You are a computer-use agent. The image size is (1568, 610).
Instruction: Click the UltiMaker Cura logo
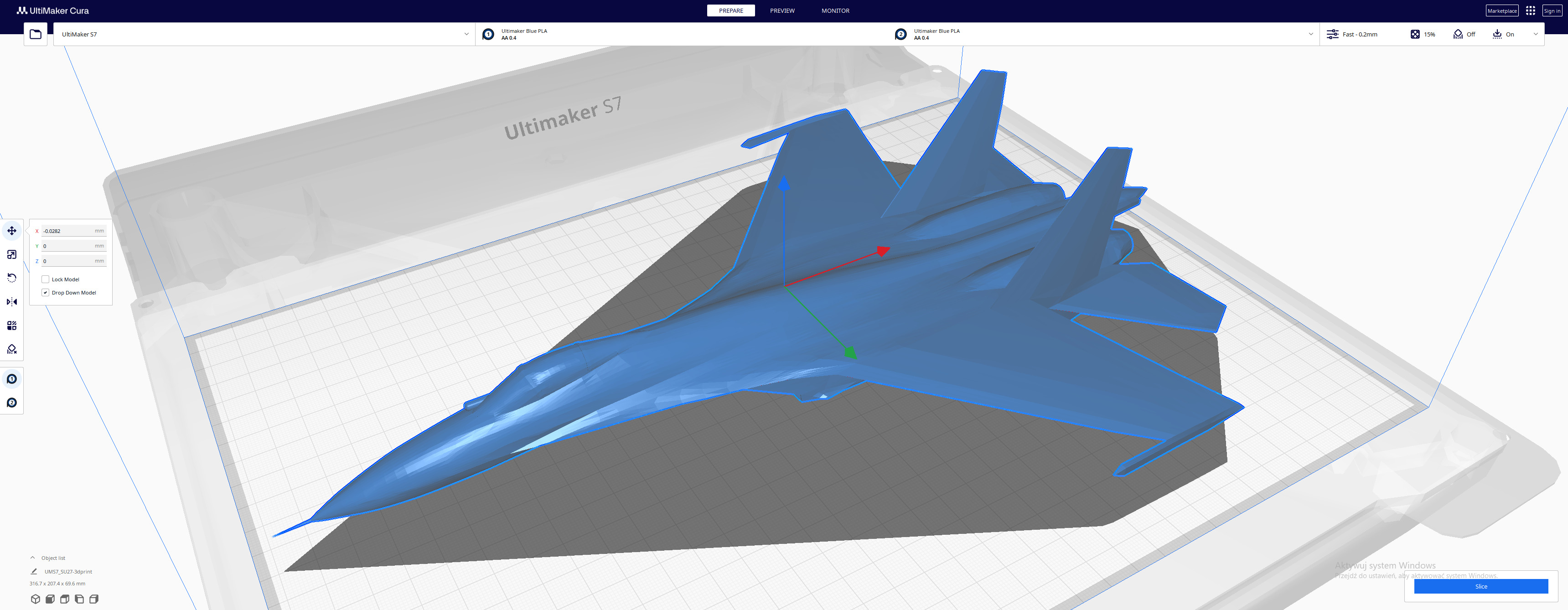coord(53,10)
